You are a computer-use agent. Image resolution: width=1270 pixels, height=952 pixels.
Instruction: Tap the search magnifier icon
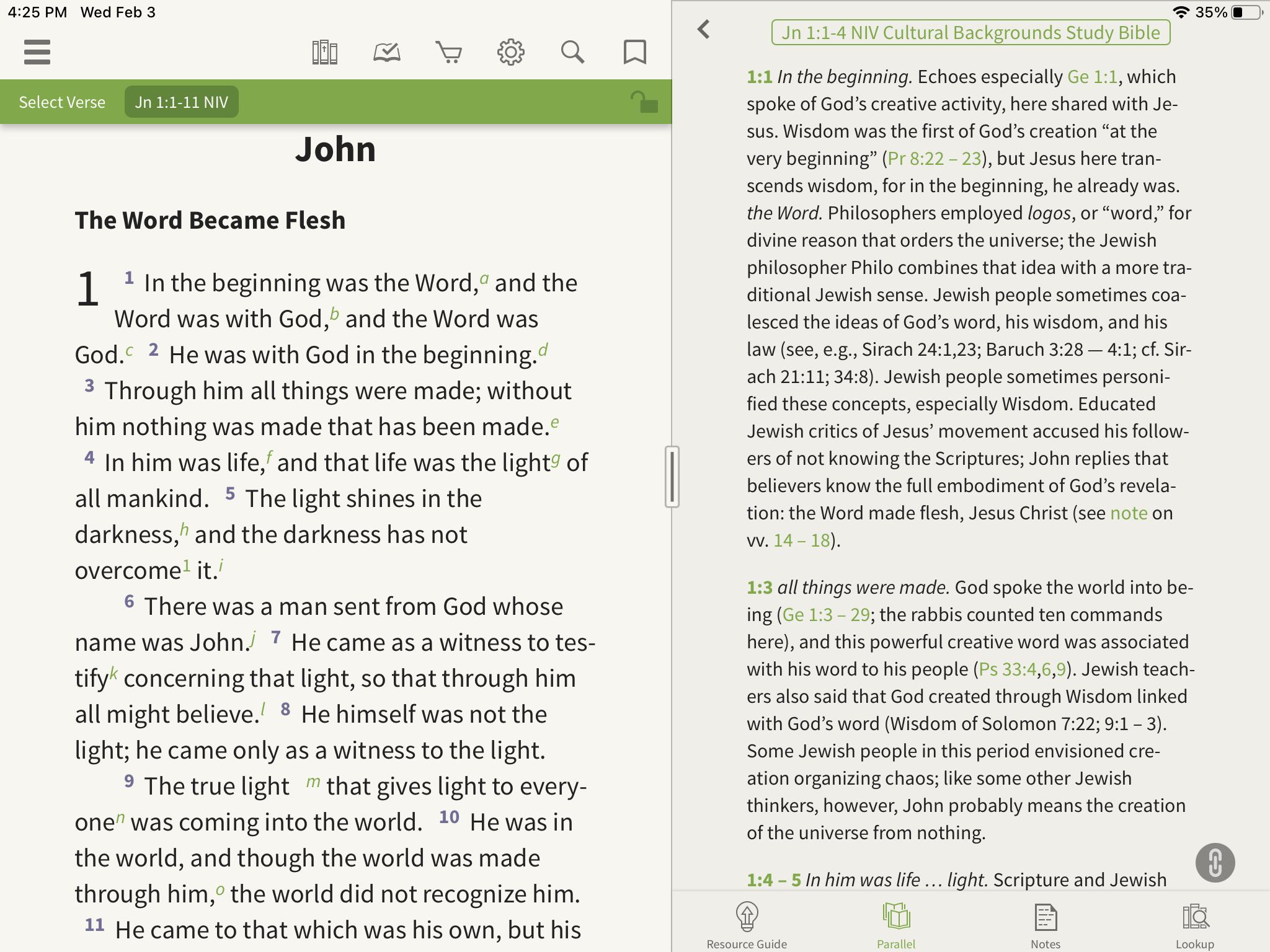[x=572, y=52]
